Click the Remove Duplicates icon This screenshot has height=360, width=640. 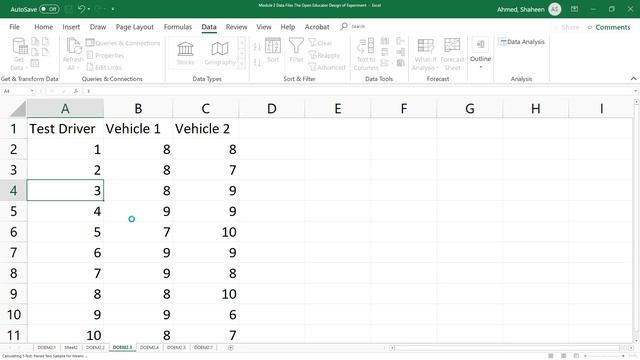385,52
